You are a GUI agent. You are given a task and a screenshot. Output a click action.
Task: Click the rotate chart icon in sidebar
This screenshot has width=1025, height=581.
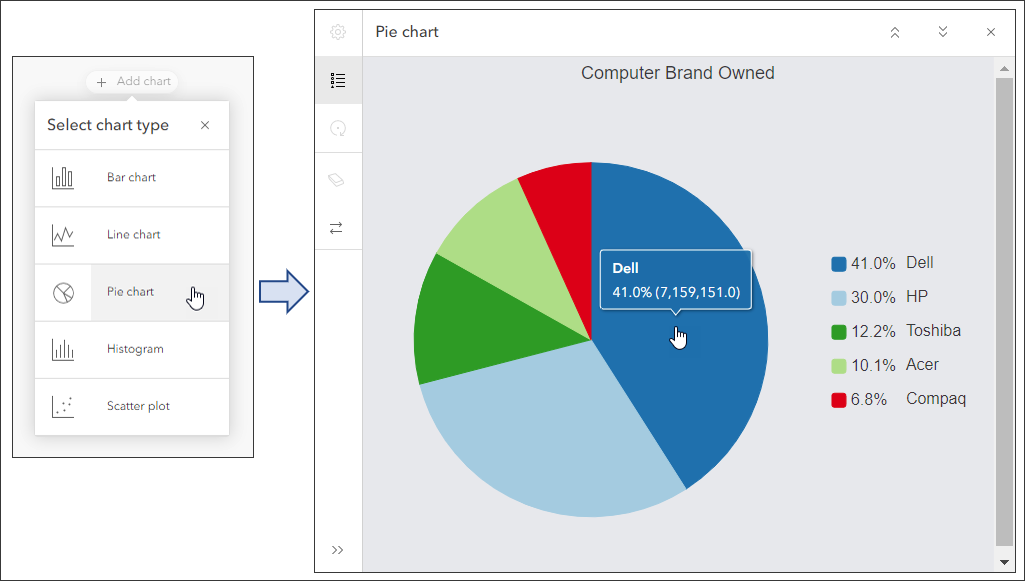pos(338,129)
